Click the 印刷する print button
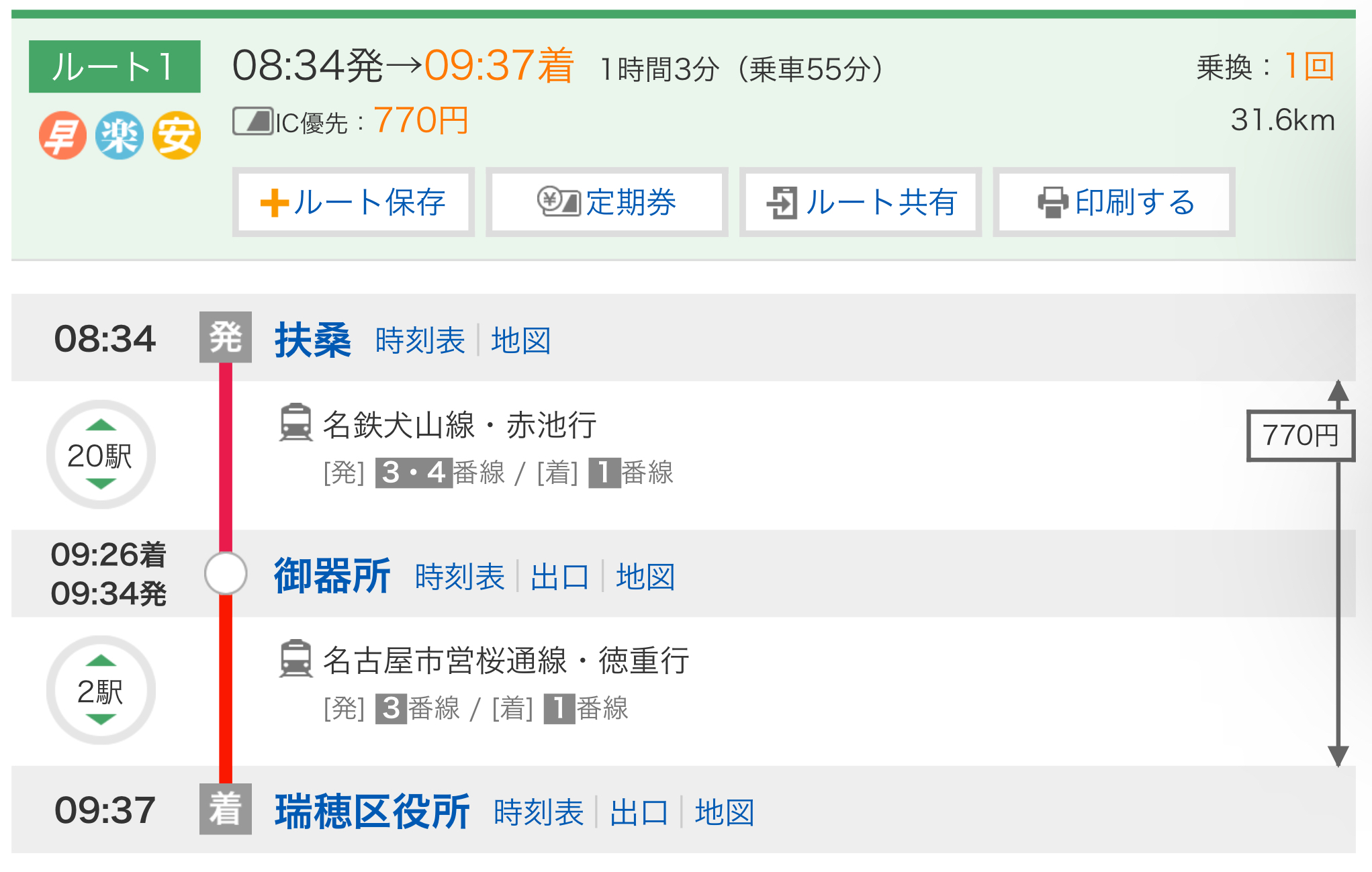 click(x=1114, y=202)
